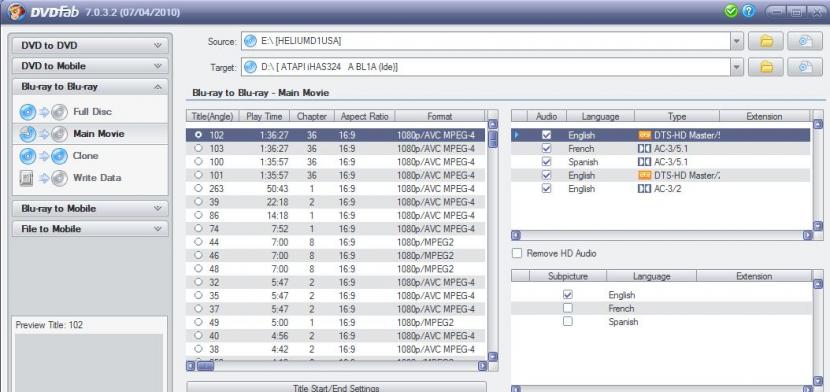Image resolution: width=830 pixels, height=392 pixels.
Task: Select Main Movie copy mode
Action: pyautogui.click(x=90, y=134)
